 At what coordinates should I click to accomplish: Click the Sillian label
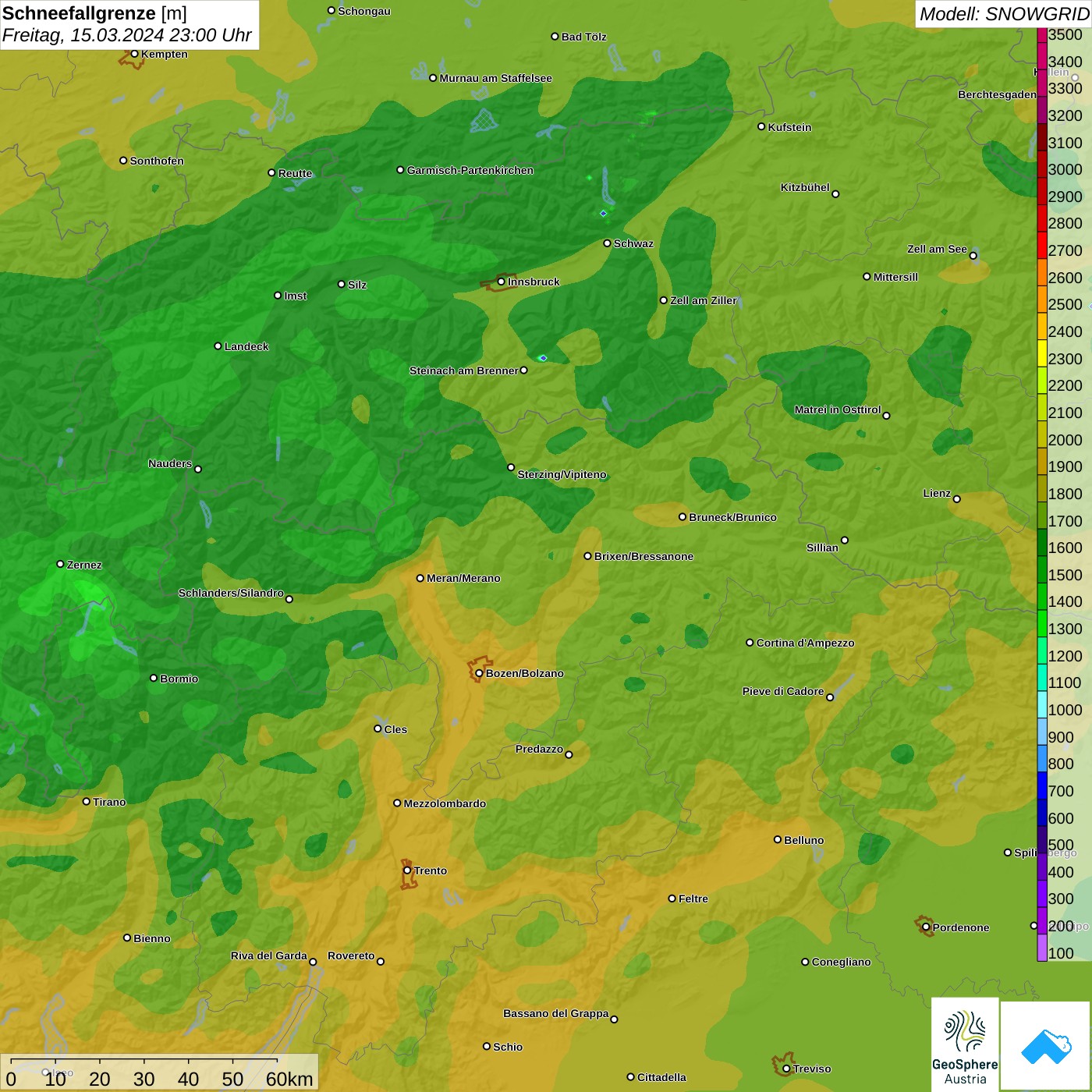822,548
